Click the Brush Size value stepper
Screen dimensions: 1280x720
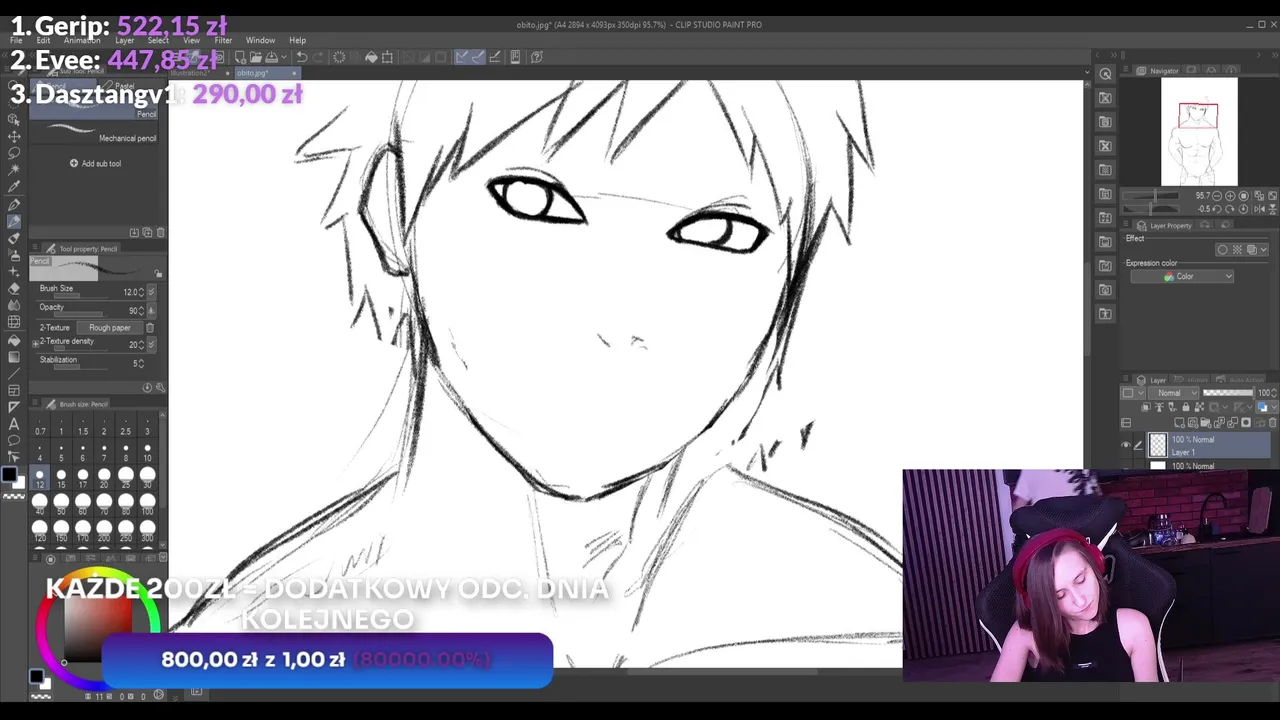[141, 292]
